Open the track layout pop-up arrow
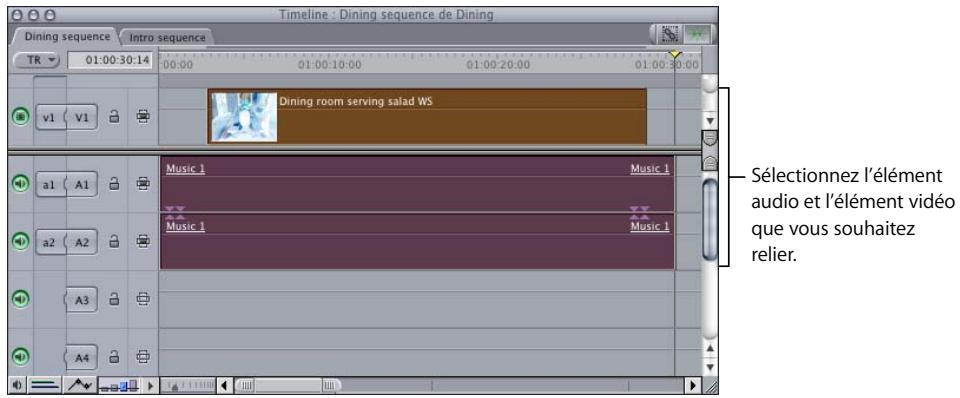 pyautogui.click(x=150, y=385)
